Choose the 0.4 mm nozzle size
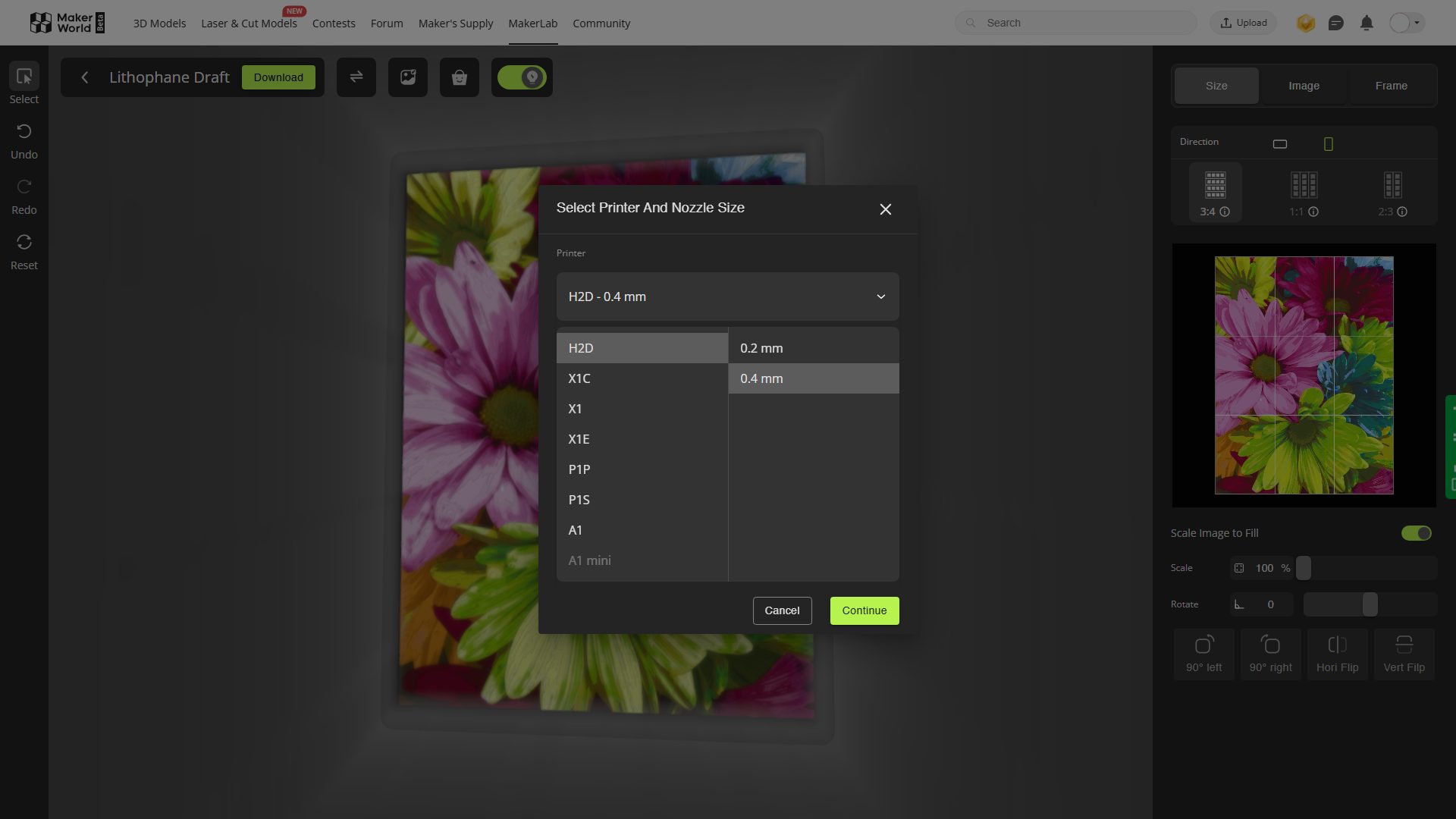1456x819 pixels. (x=814, y=378)
